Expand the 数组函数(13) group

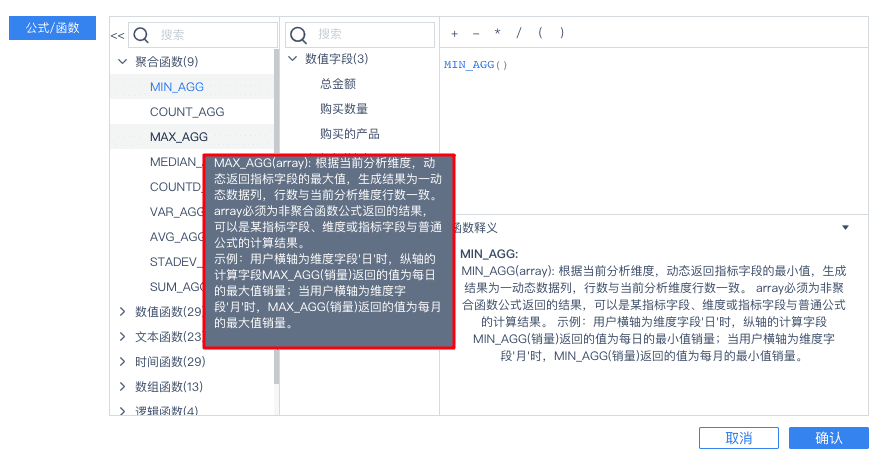(x=122, y=386)
